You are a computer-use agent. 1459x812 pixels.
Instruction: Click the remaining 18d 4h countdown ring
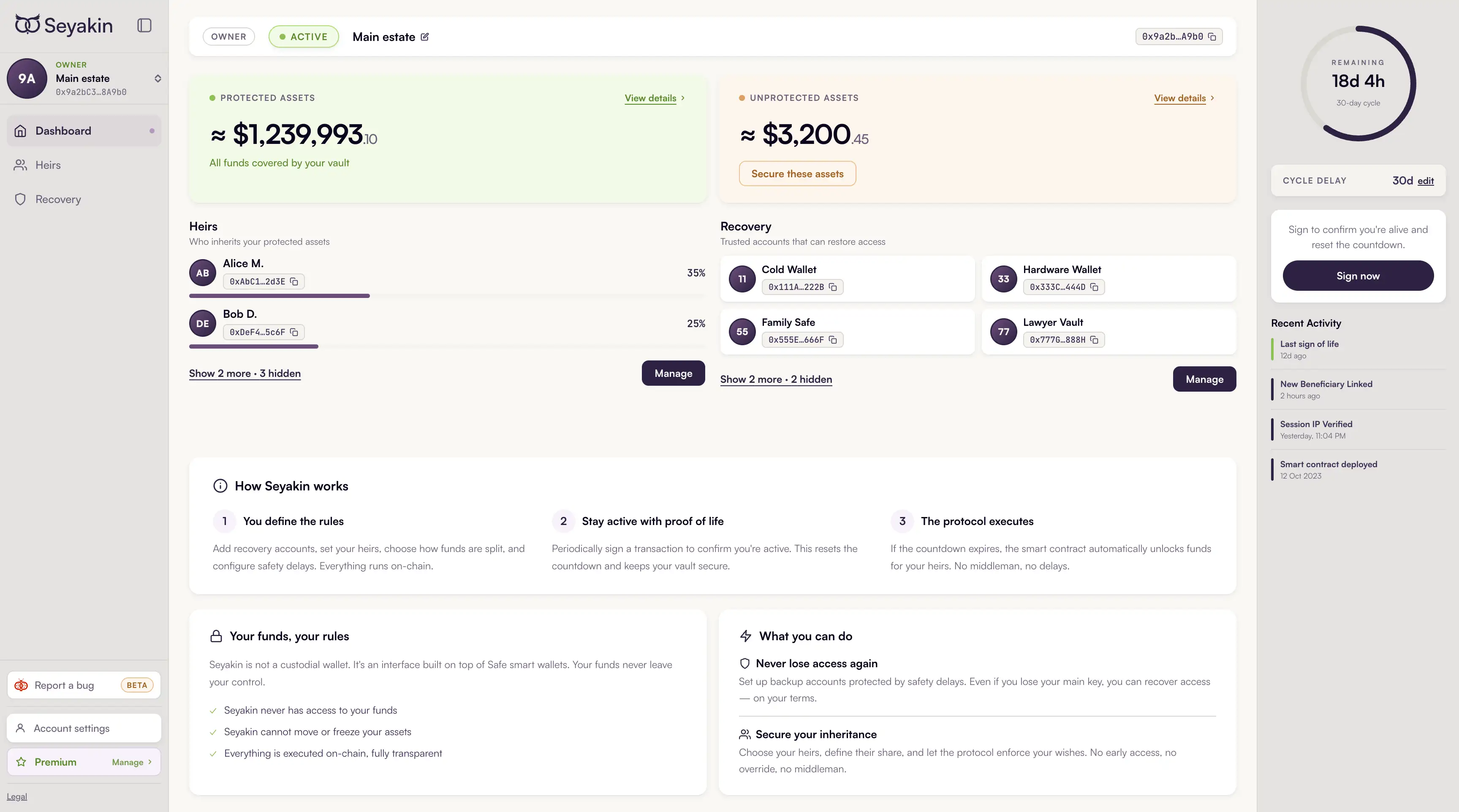[1358, 83]
